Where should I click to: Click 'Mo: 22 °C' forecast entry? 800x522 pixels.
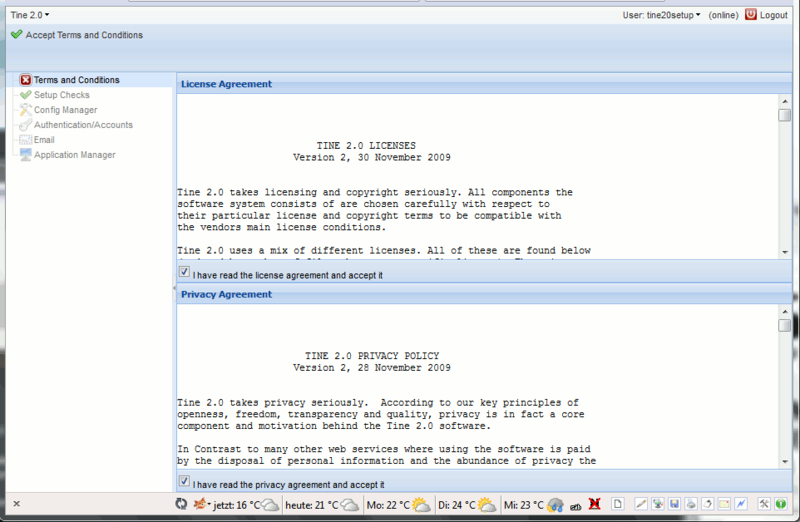pos(398,505)
